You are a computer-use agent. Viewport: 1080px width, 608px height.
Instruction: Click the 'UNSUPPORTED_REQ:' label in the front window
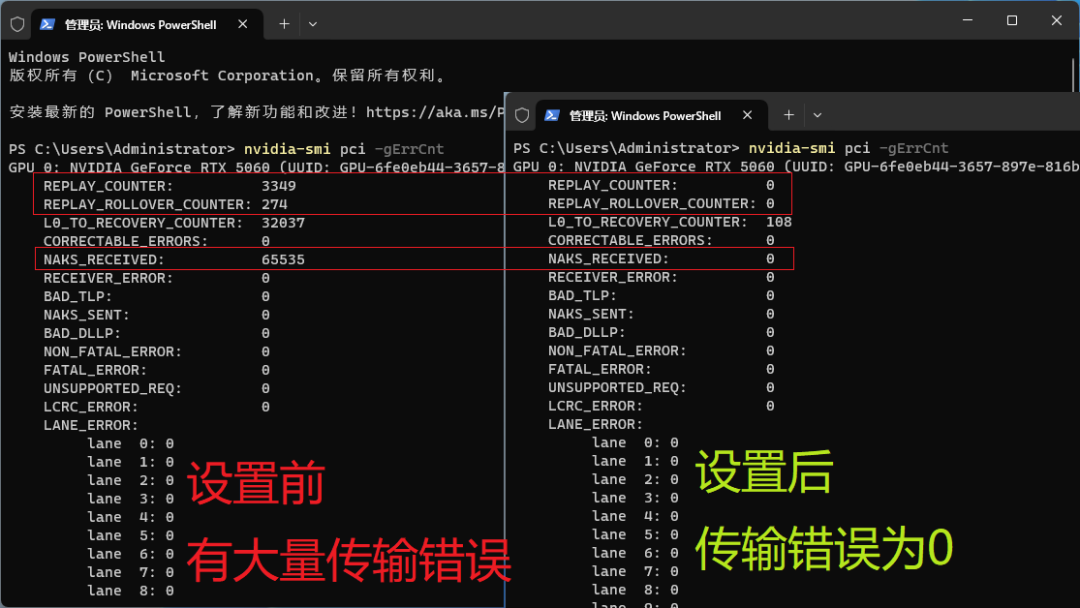(617, 388)
